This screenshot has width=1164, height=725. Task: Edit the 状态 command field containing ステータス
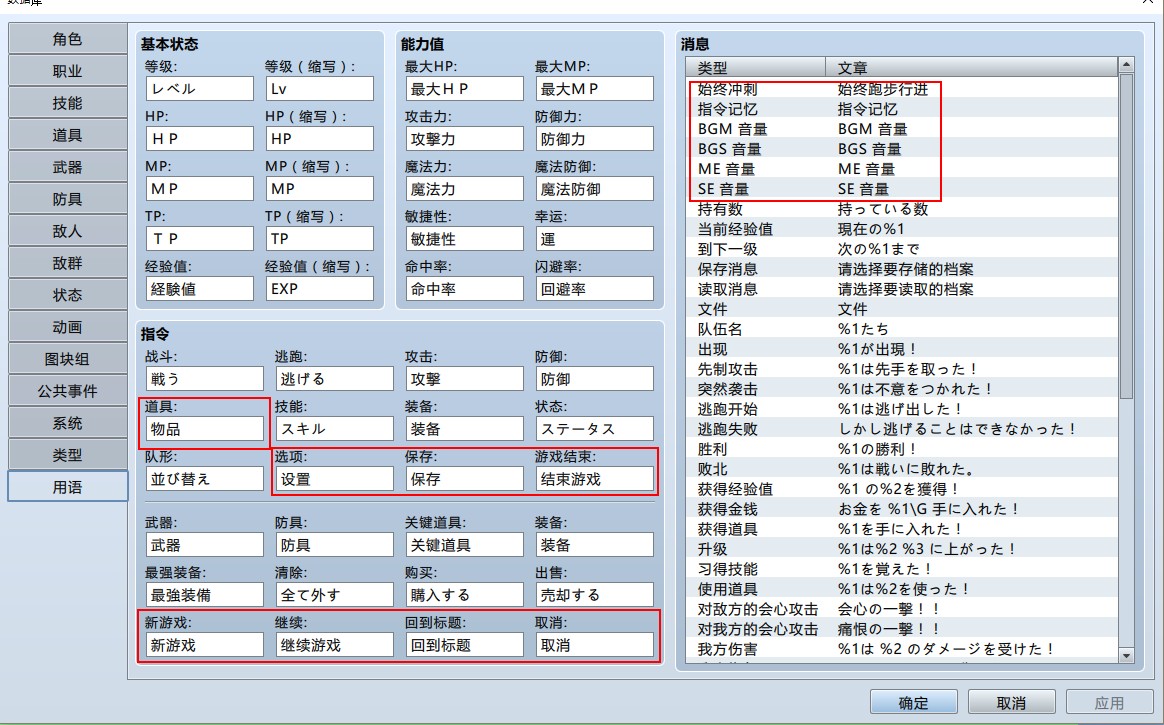tap(595, 429)
